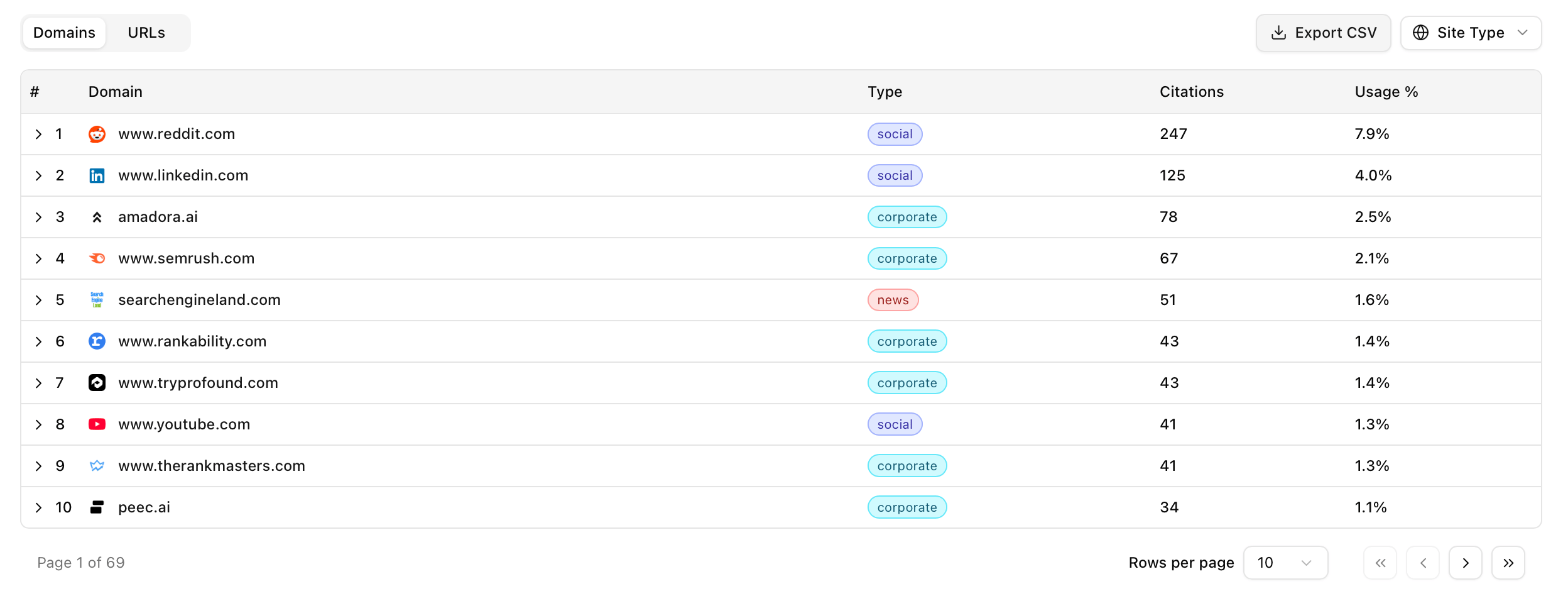Switch to the Domains tab

click(64, 33)
